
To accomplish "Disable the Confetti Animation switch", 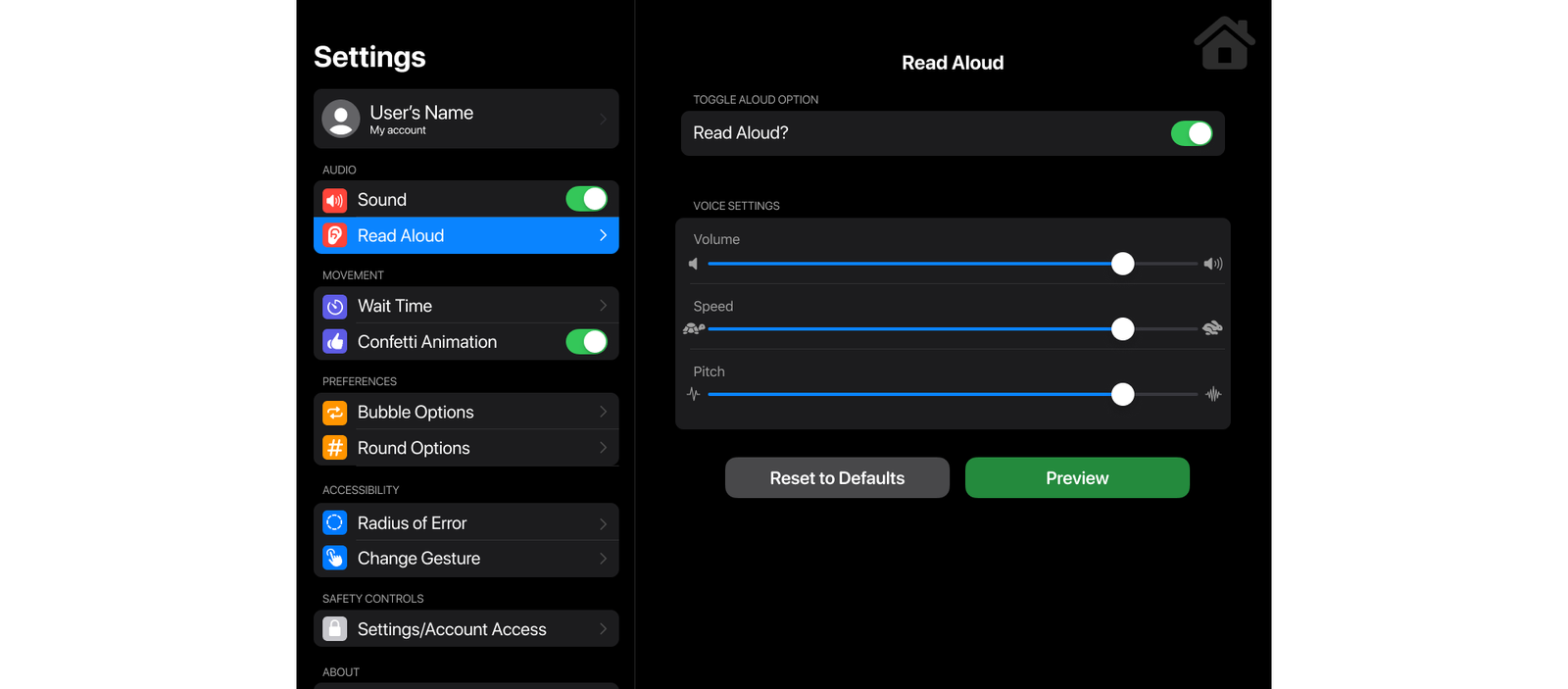I will tap(586, 342).
